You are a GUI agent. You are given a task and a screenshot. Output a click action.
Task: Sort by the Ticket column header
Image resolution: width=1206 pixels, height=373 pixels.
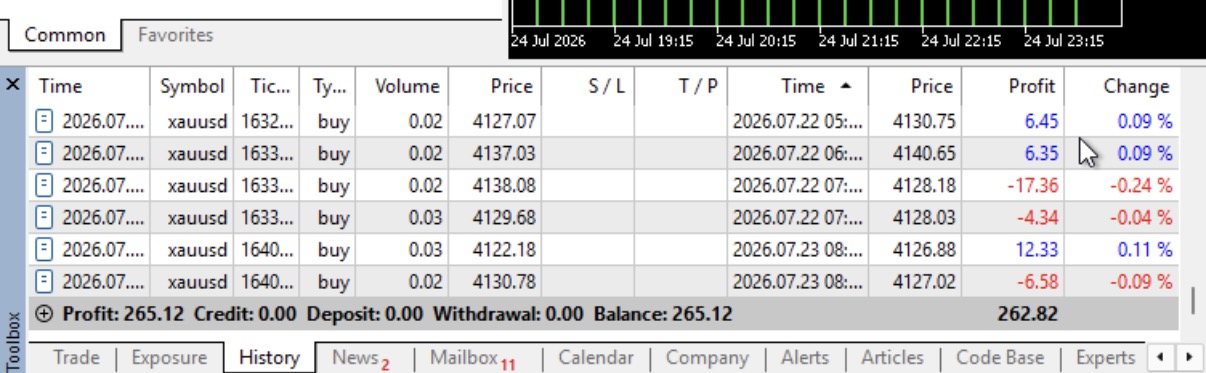click(x=267, y=86)
